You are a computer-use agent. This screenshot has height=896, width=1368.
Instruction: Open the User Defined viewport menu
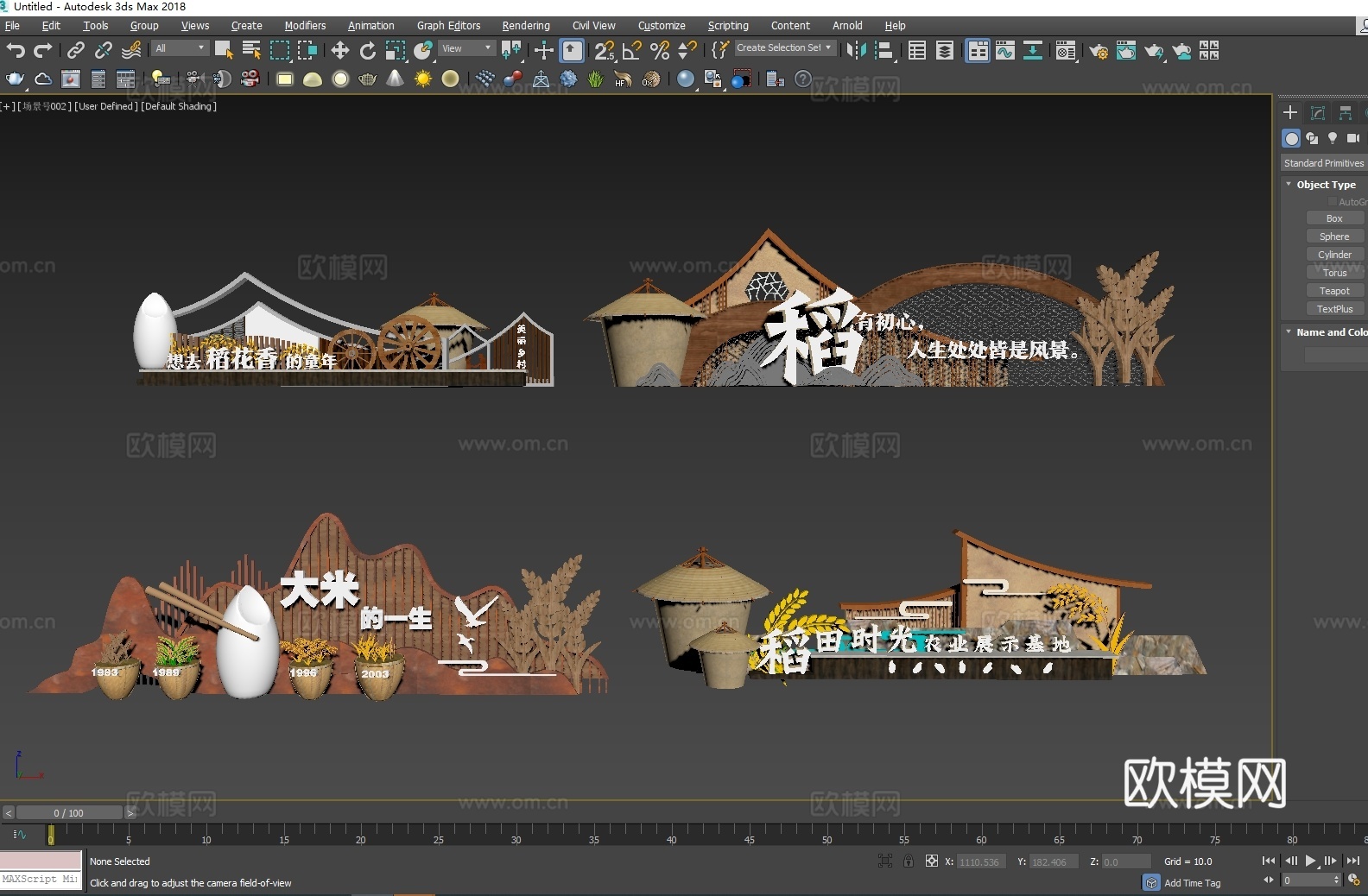106,106
